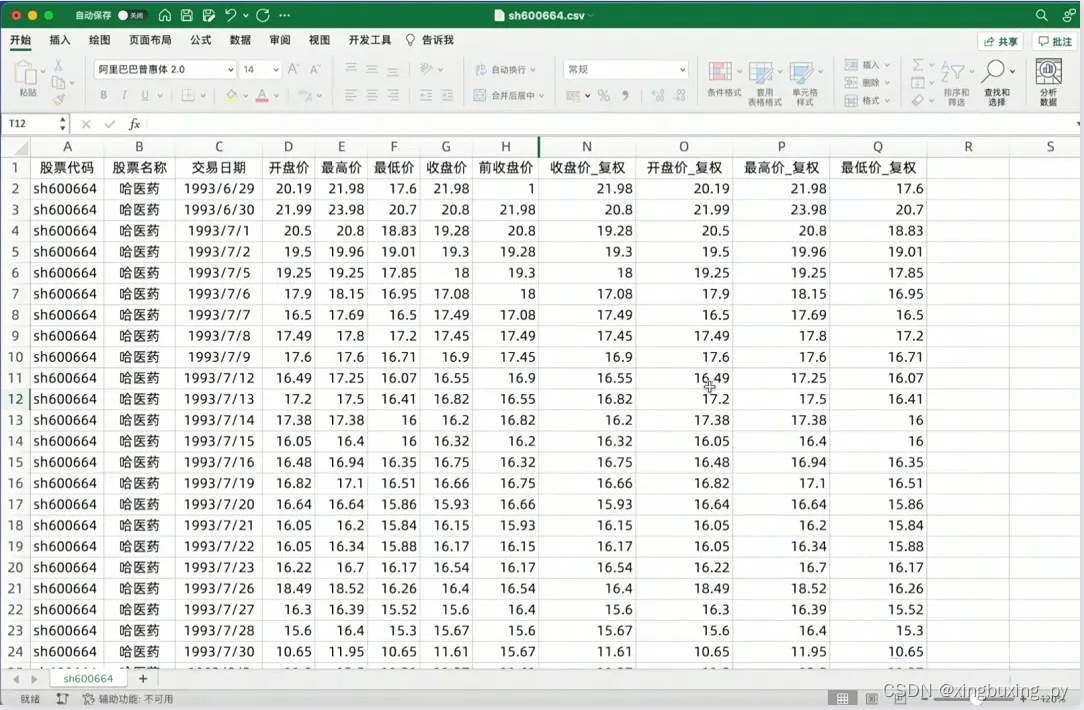The image size is (1084, 710).
Task: Toggle top vertical alignment
Action: [351, 69]
